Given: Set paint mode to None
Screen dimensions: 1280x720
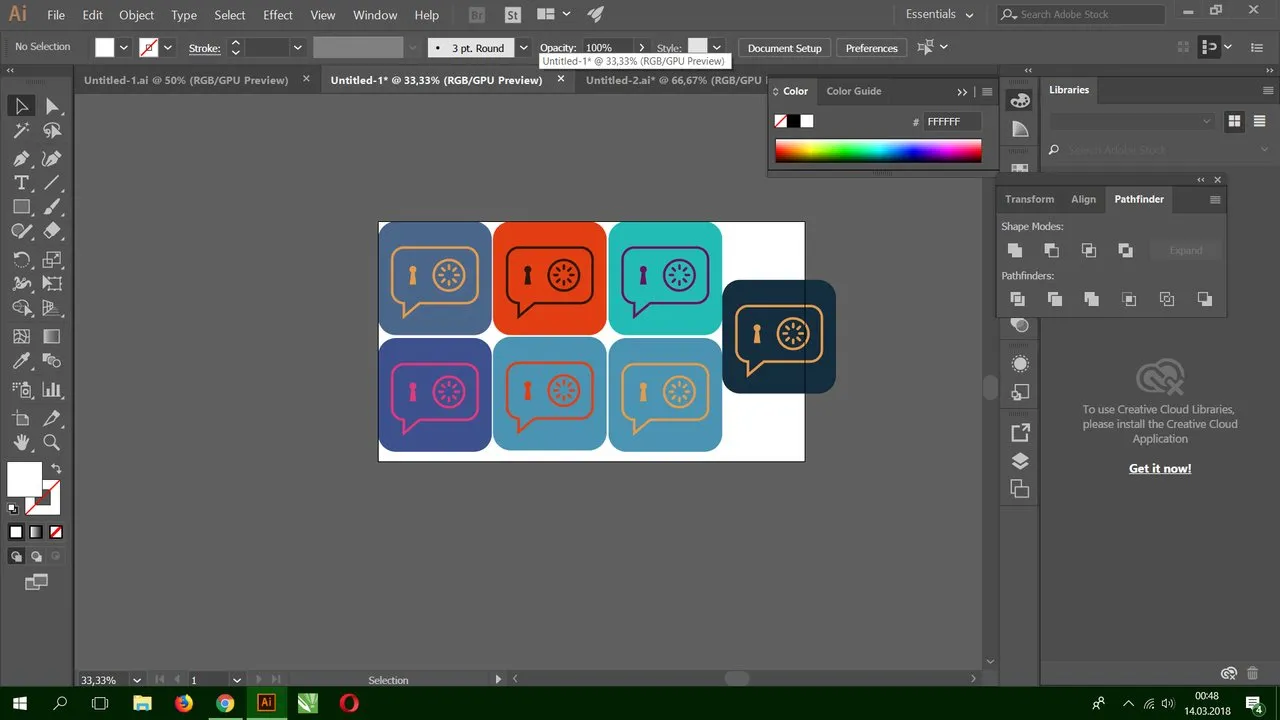Looking at the screenshot, I should pos(56,532).
